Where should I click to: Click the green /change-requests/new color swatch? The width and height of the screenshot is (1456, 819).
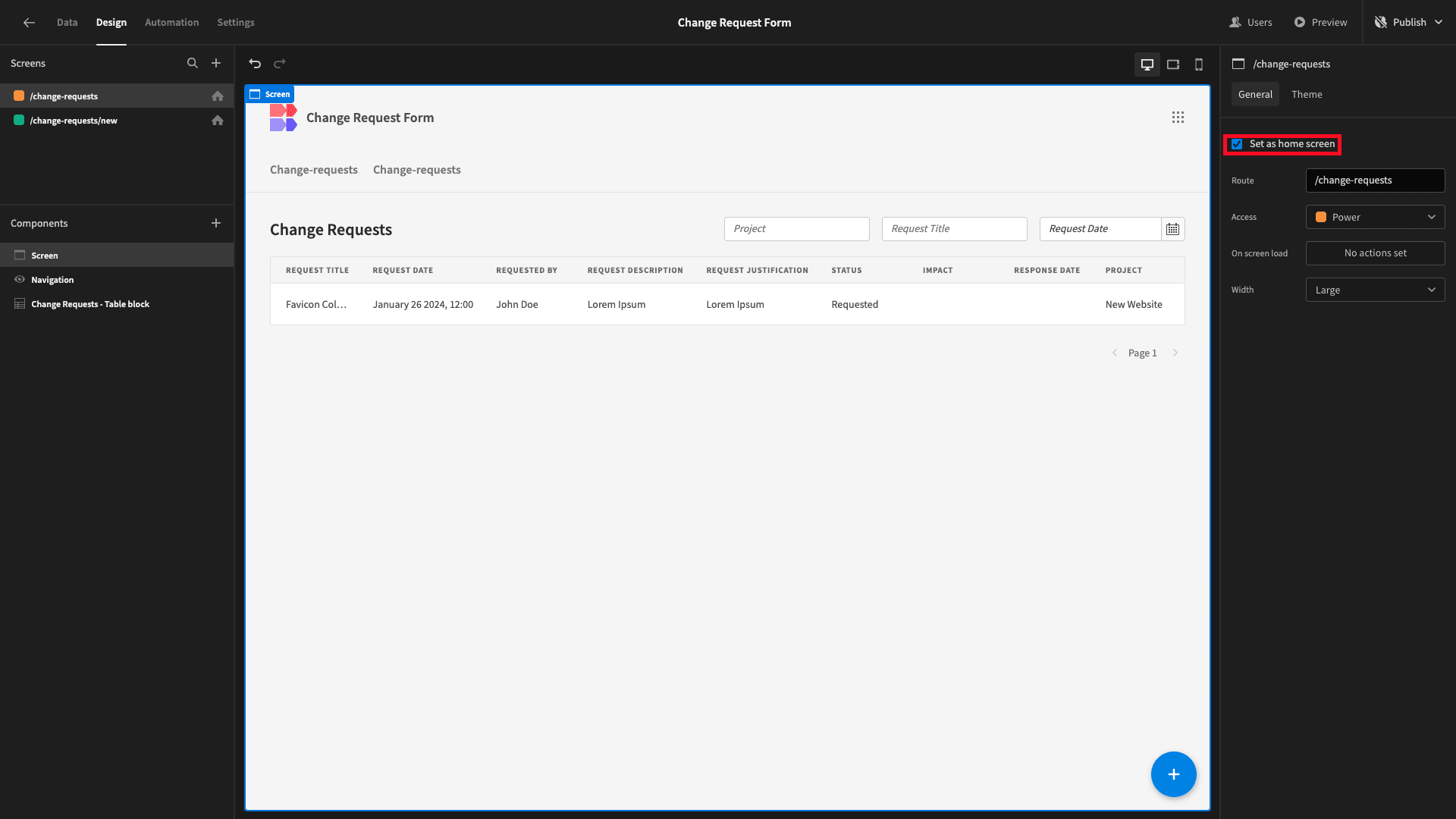19,121
